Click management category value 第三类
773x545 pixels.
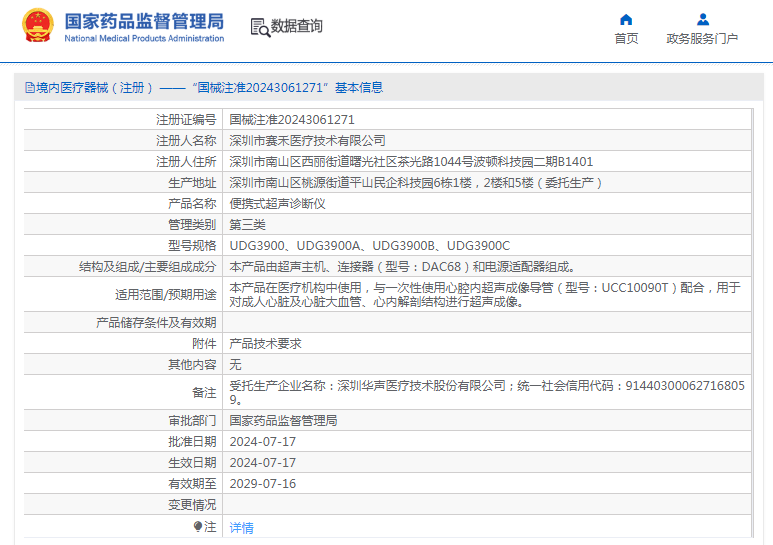(247, 225)
